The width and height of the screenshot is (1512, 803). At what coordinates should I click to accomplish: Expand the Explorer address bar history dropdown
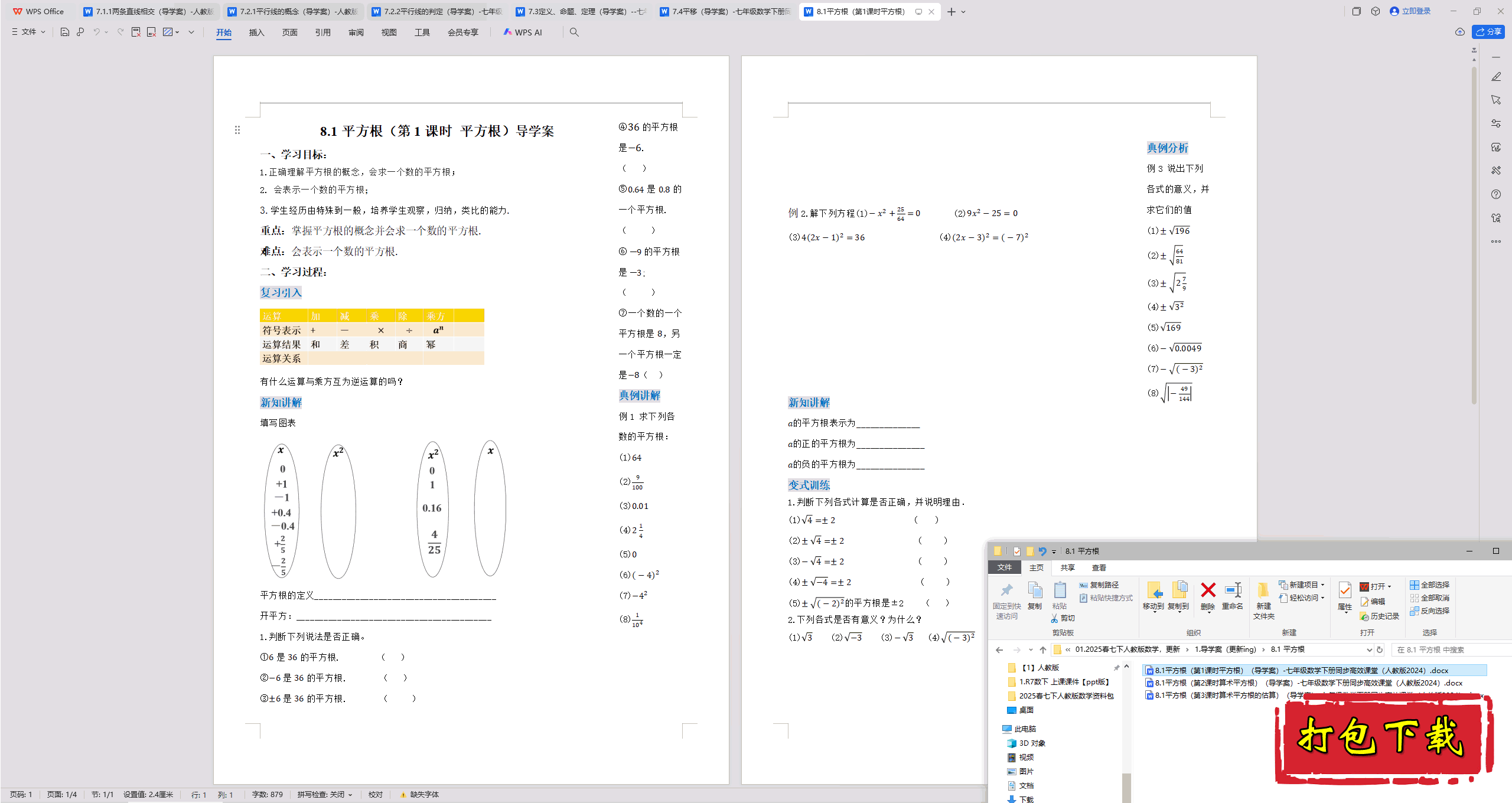1370,649
